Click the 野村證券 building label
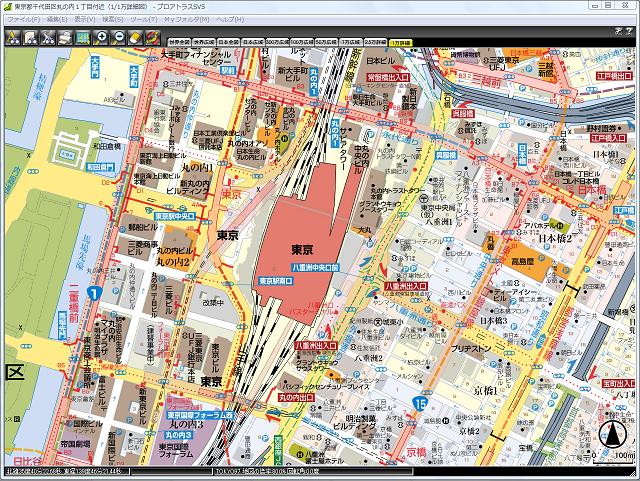The height and width of the screenshot is (481, 640). (x=600, y=128)
